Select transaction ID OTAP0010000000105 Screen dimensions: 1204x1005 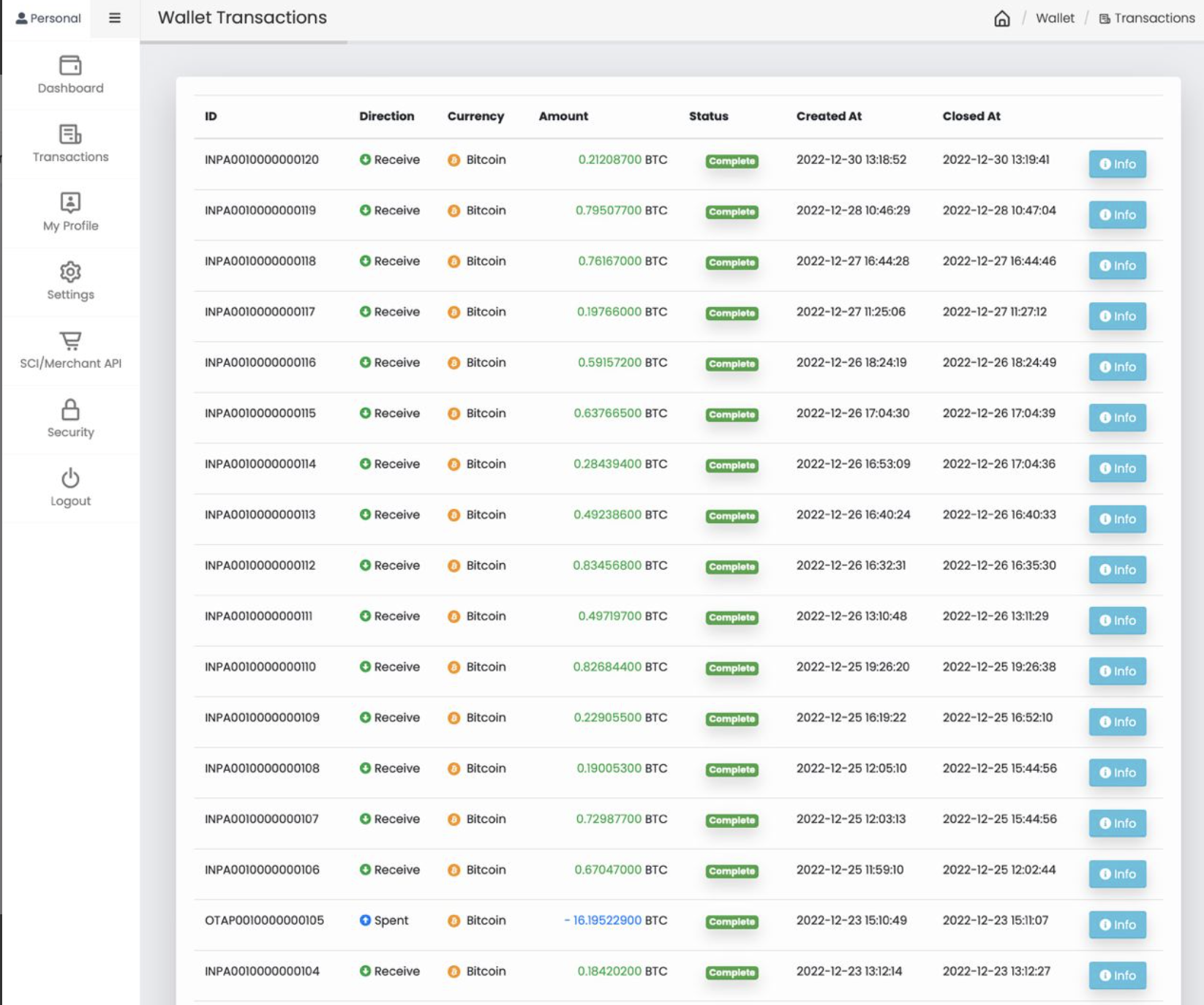point(264,920)
